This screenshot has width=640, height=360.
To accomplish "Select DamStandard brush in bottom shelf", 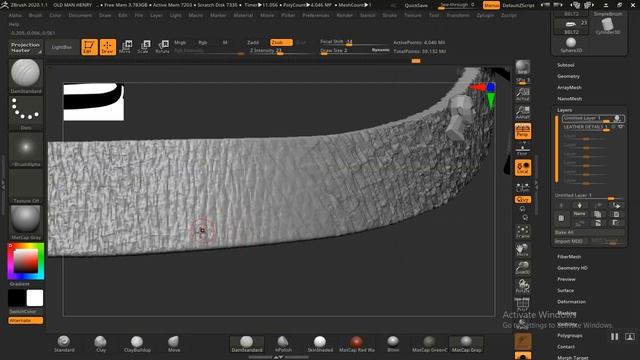I will [247, 344].
